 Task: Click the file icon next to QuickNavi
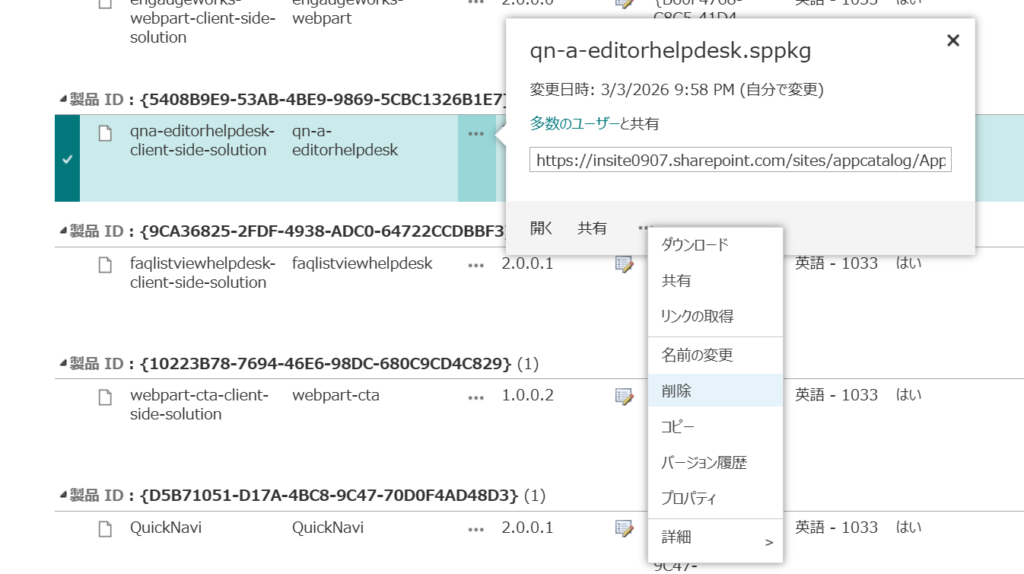[x=105, y=528]
